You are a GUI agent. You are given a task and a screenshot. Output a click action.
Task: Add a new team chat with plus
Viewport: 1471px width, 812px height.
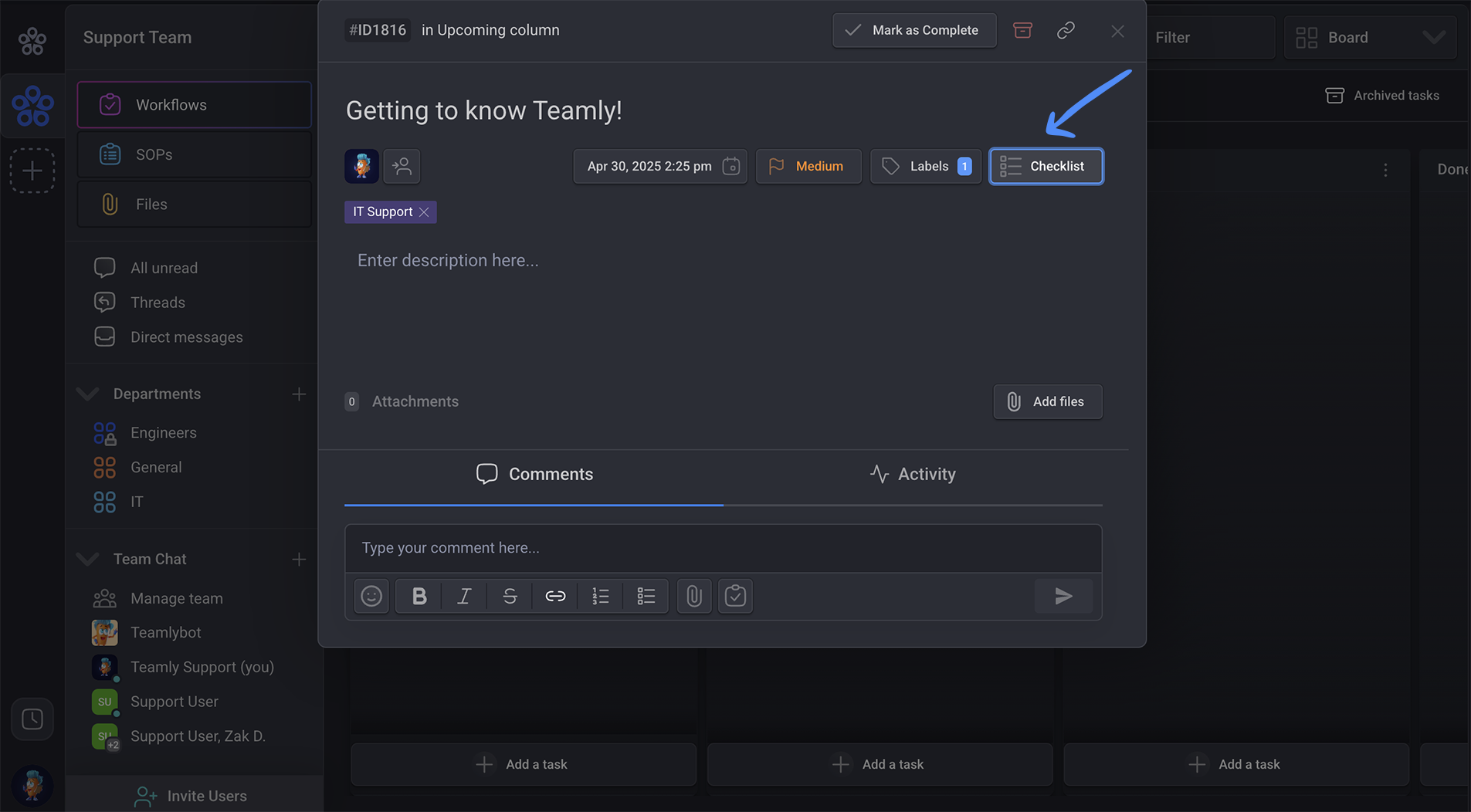pos(299,560)
